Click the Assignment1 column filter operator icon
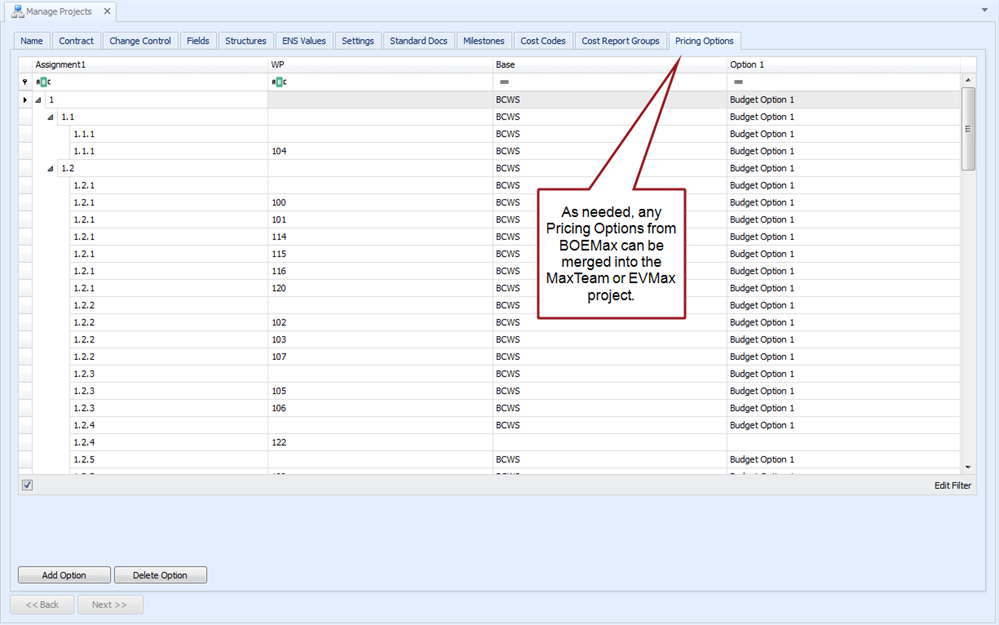The image size is (999, 625). pyautogui.click(x=43, y=82)
